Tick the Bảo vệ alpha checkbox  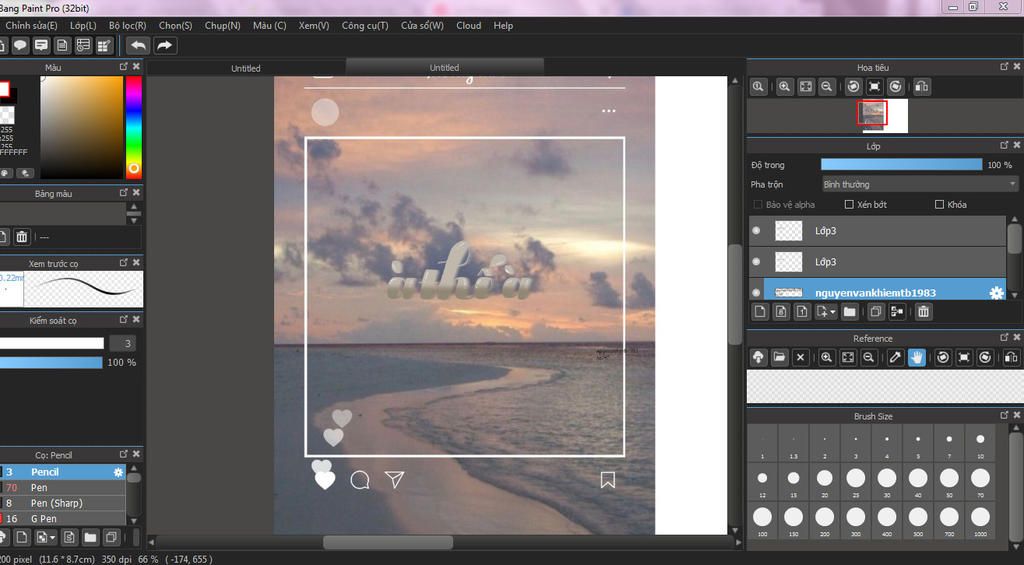tap(758, 204)
